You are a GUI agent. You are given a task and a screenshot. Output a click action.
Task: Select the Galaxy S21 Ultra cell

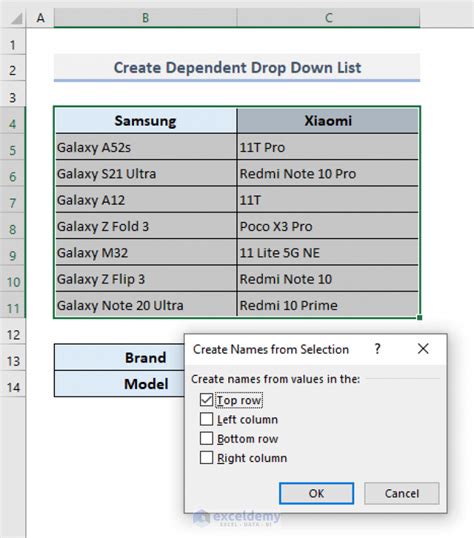click(x=146, y=174)
